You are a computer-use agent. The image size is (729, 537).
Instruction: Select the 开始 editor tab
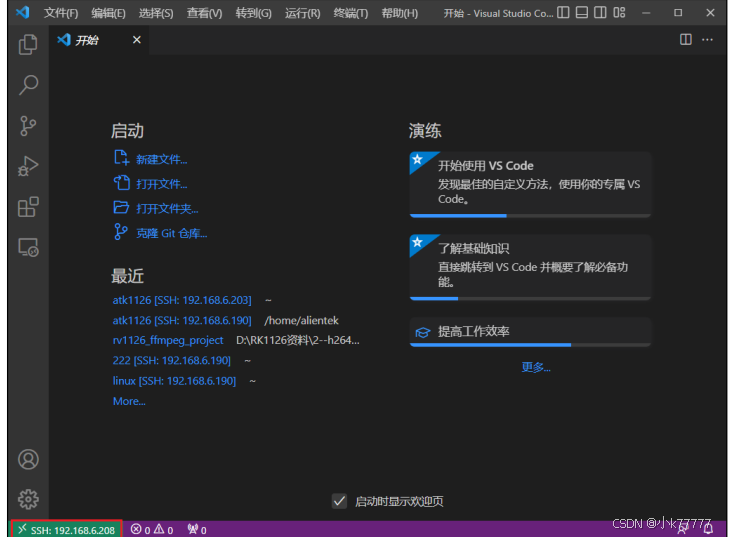pyautogui.click(x=99, y=40)
